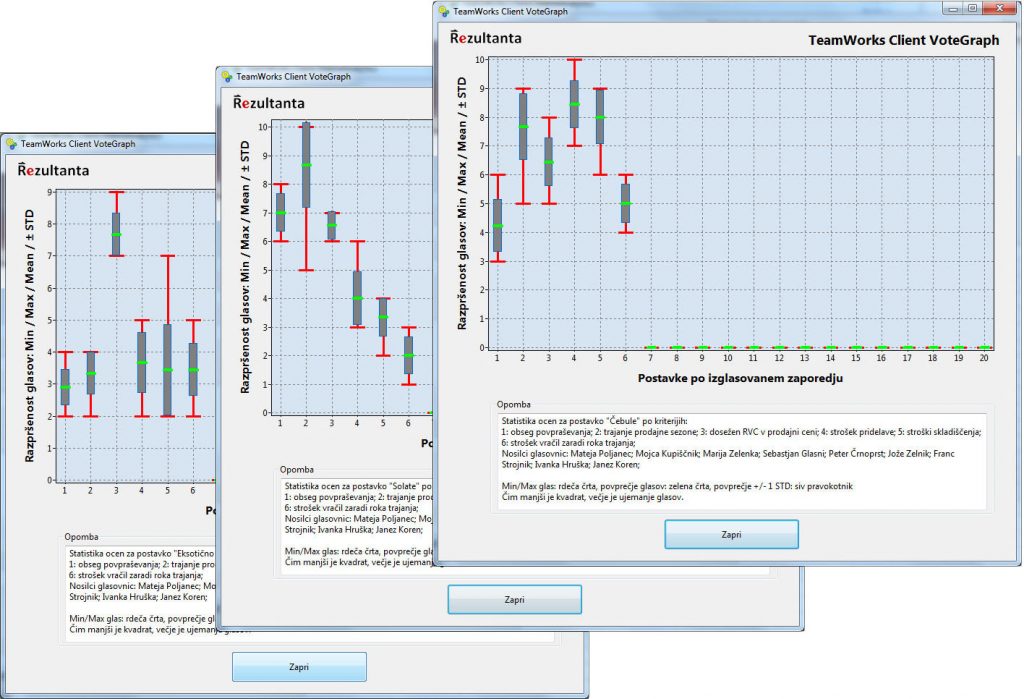Screen dimensions: 1024x699
Task: Click the front note's "Nosilci glasovnic" line
Action: point(728,453)
